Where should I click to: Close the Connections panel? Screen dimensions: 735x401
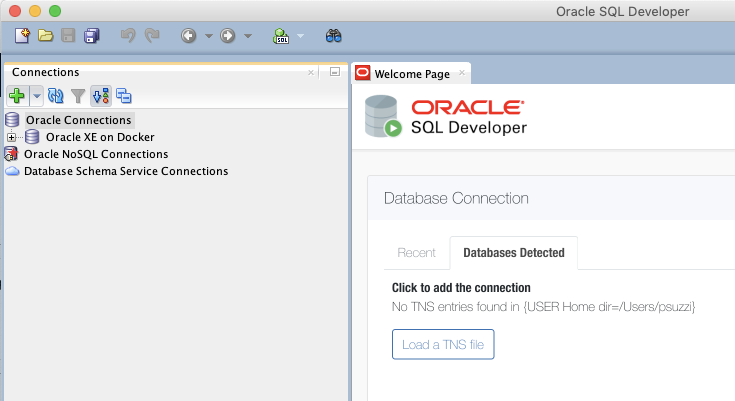tap(311, 73)
